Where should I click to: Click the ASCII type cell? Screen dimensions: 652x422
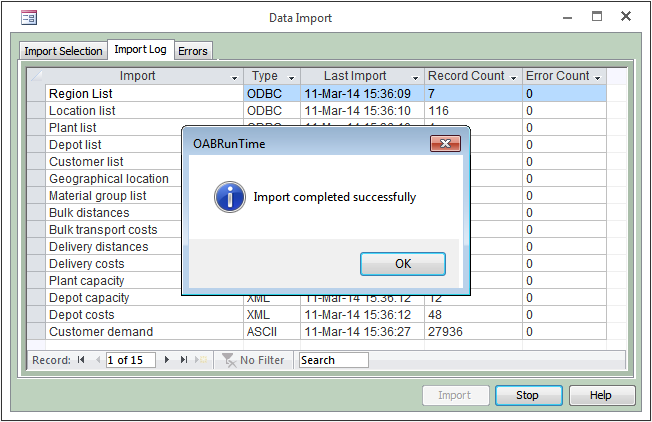click(x=272, y=331)
